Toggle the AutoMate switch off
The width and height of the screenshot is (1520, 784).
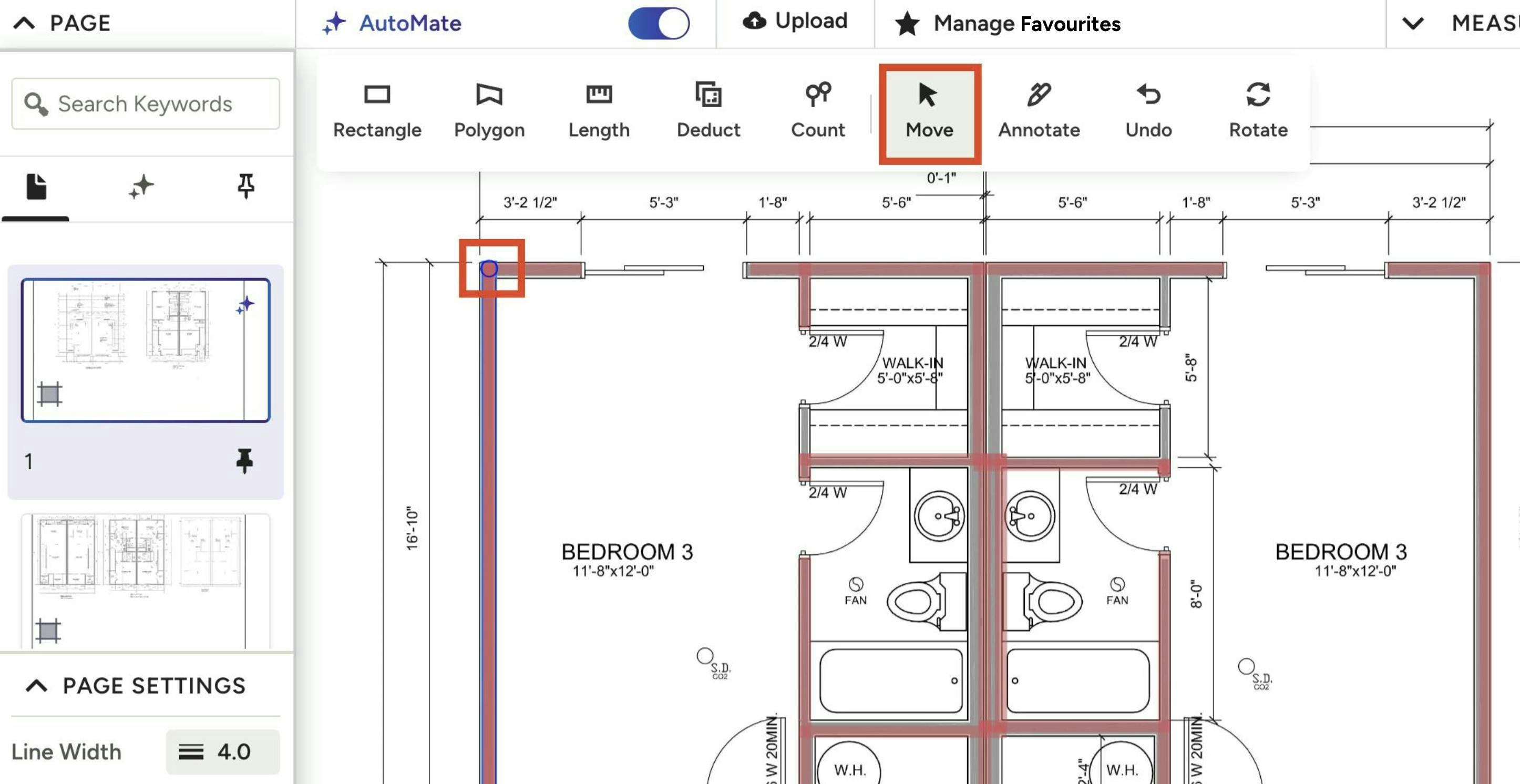659,24
